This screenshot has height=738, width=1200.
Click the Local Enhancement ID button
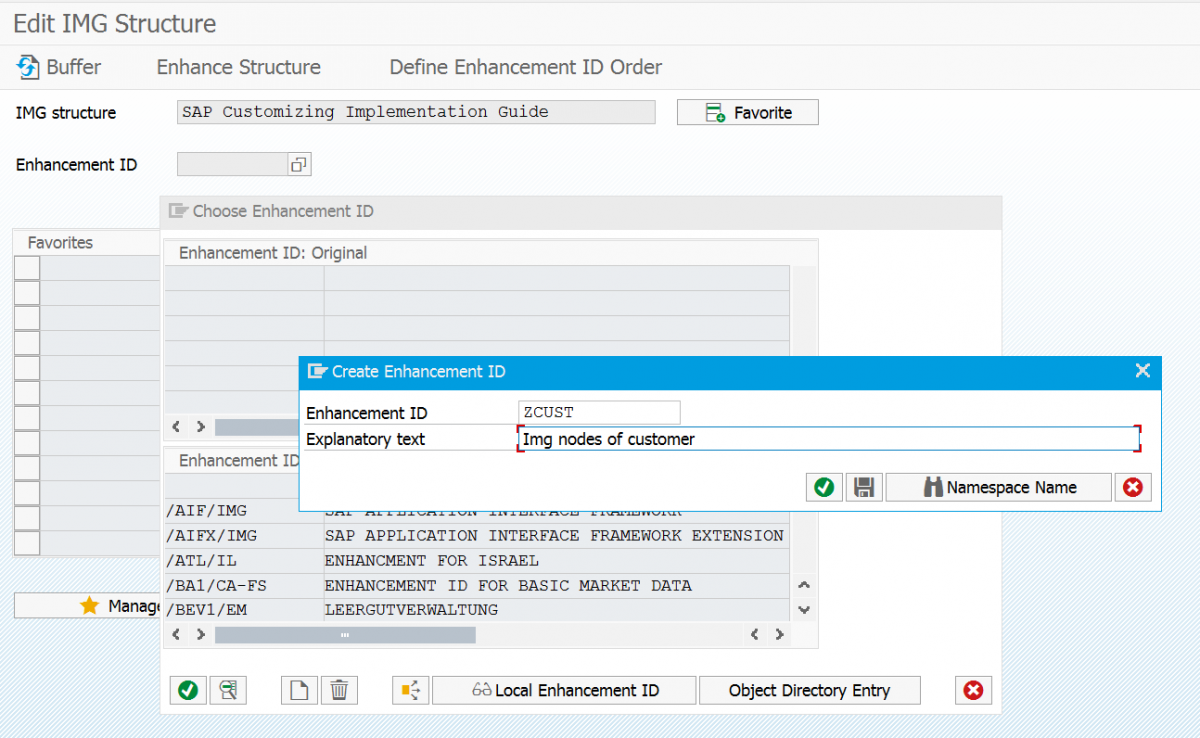point(563,689)
